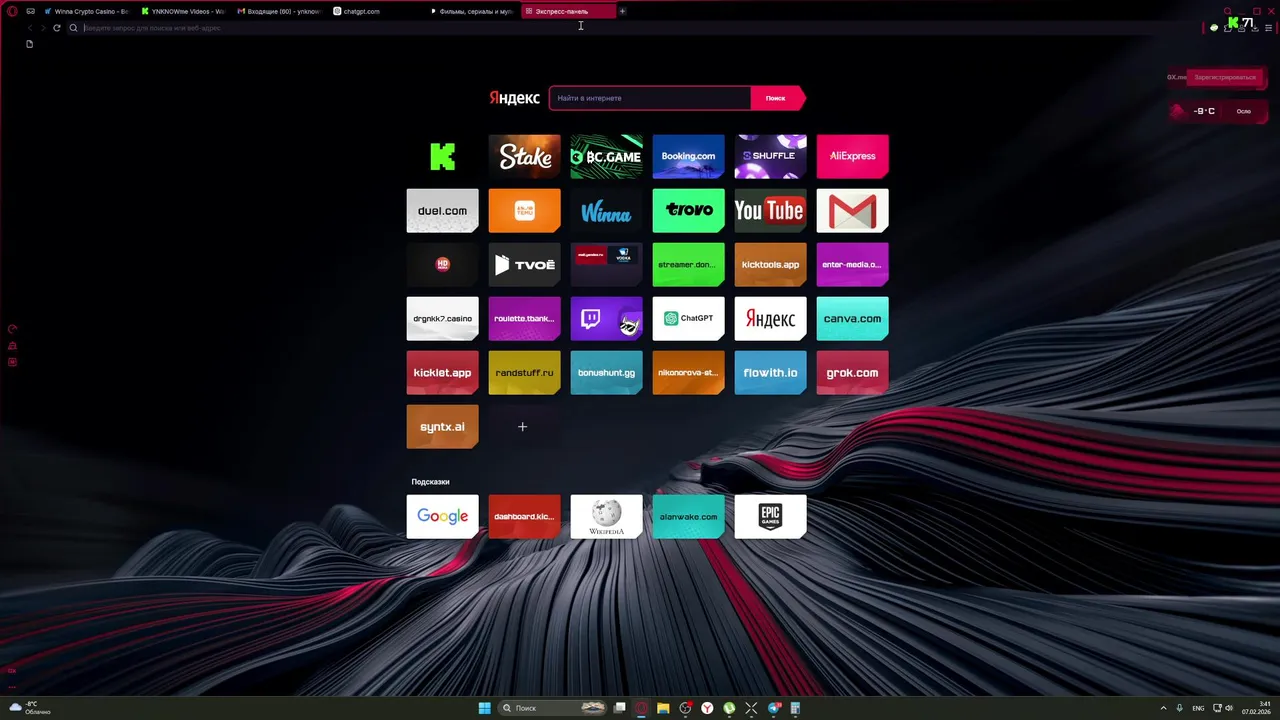Switch to the Winna Crypto Casino tab

[x=86, y=11]
